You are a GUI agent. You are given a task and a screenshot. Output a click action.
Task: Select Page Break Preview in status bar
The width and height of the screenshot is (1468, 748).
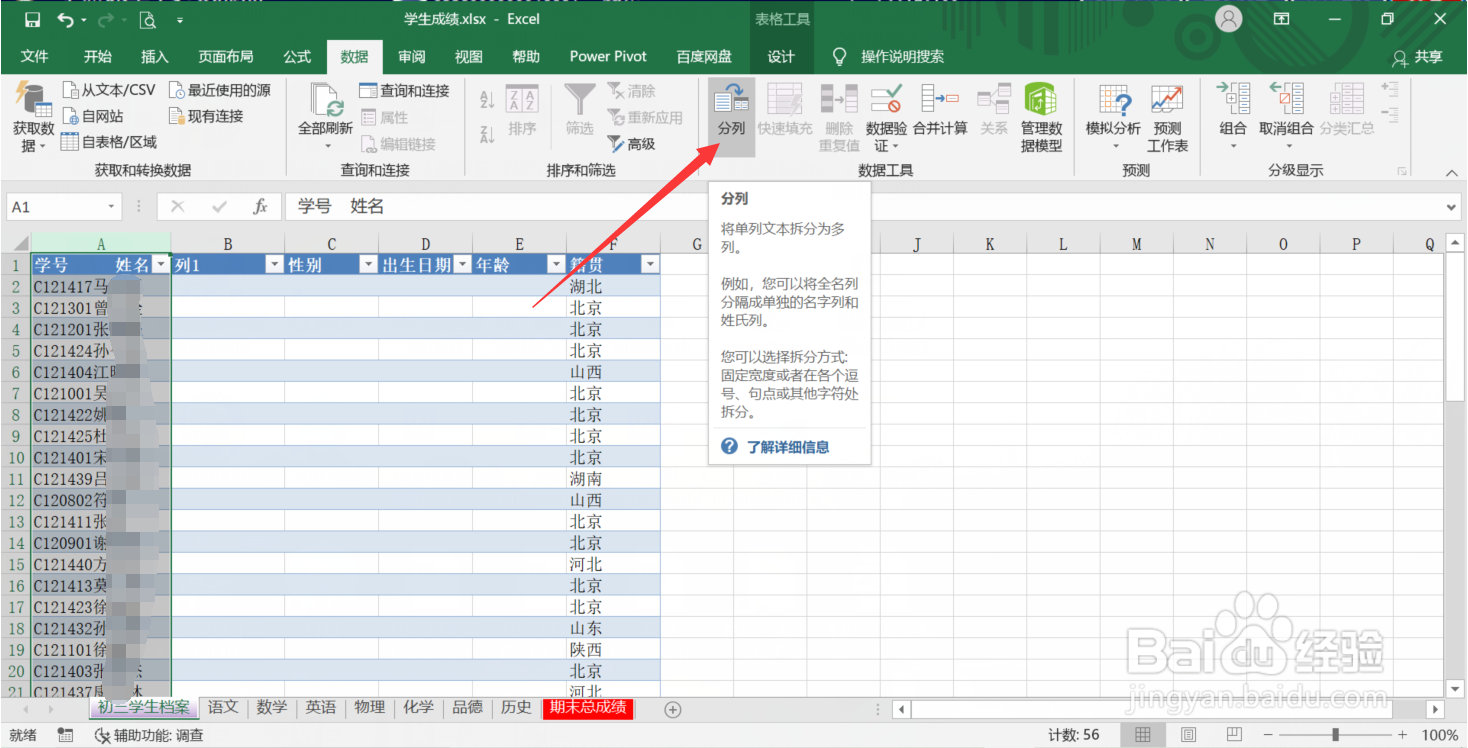(1234, 735)
